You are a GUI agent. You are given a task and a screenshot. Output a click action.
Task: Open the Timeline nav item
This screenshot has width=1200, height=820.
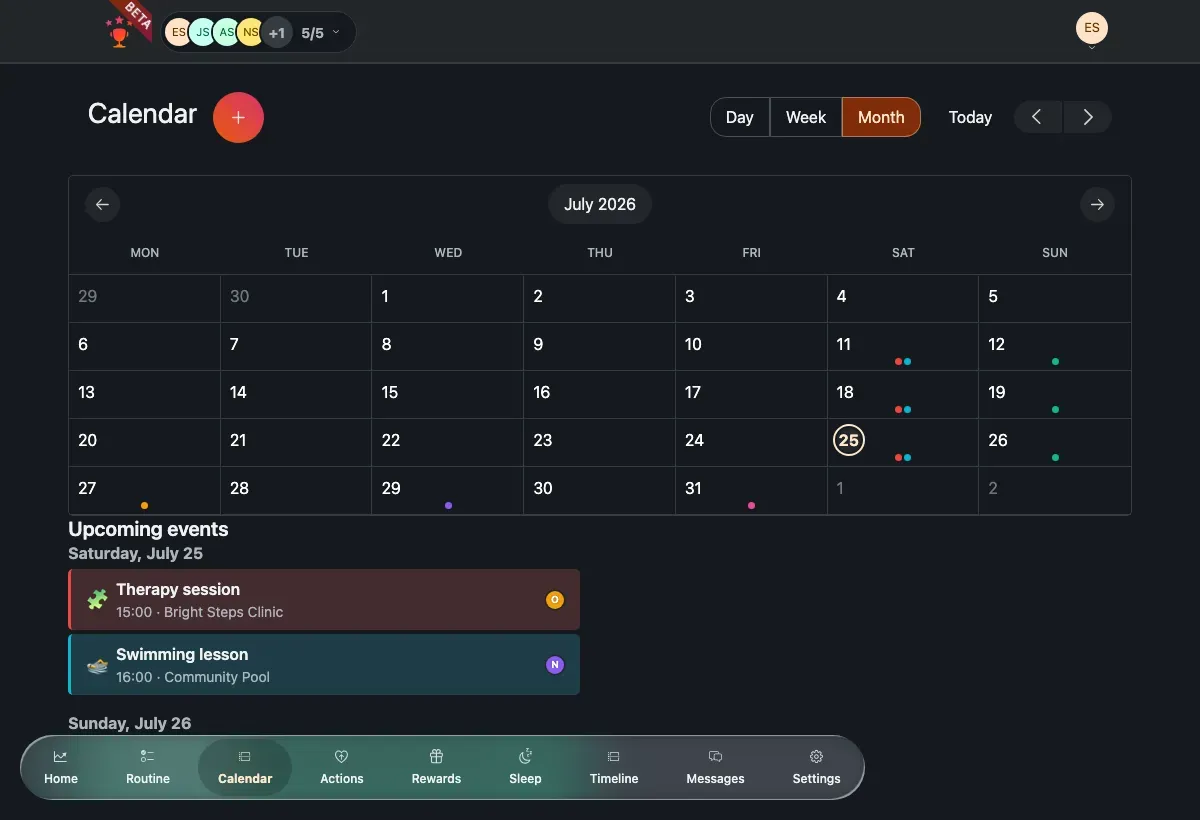click(614, 767)
